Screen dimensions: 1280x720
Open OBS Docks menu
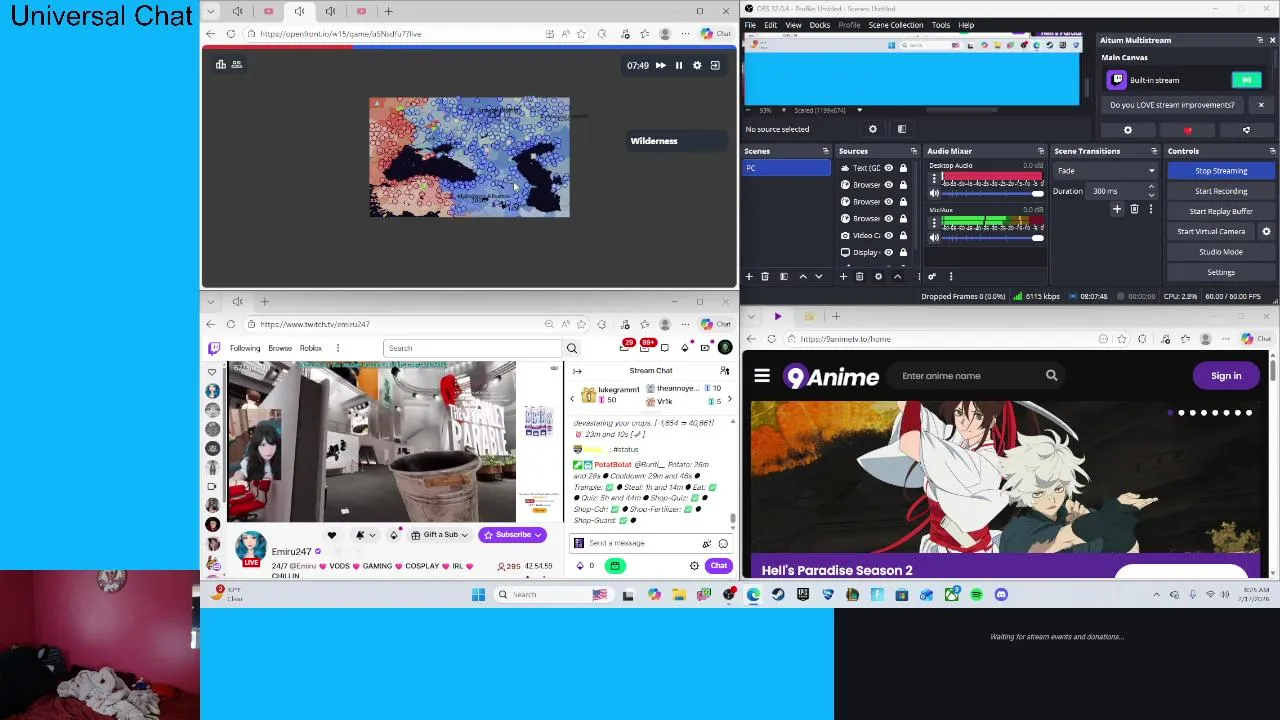point(819,25)
